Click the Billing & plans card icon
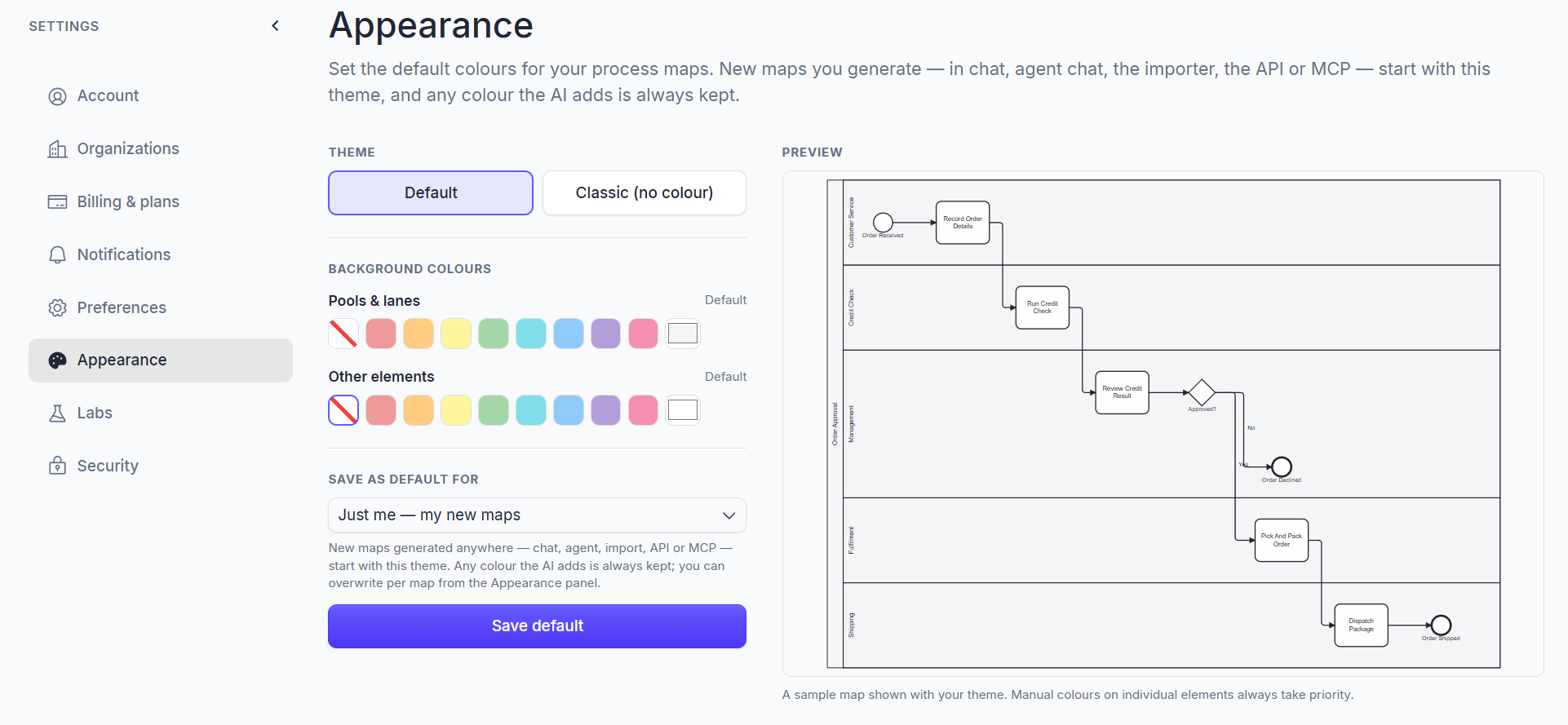Image resolution: width=1568 pixels, height=725 pixels. click(x=57, y=201)
